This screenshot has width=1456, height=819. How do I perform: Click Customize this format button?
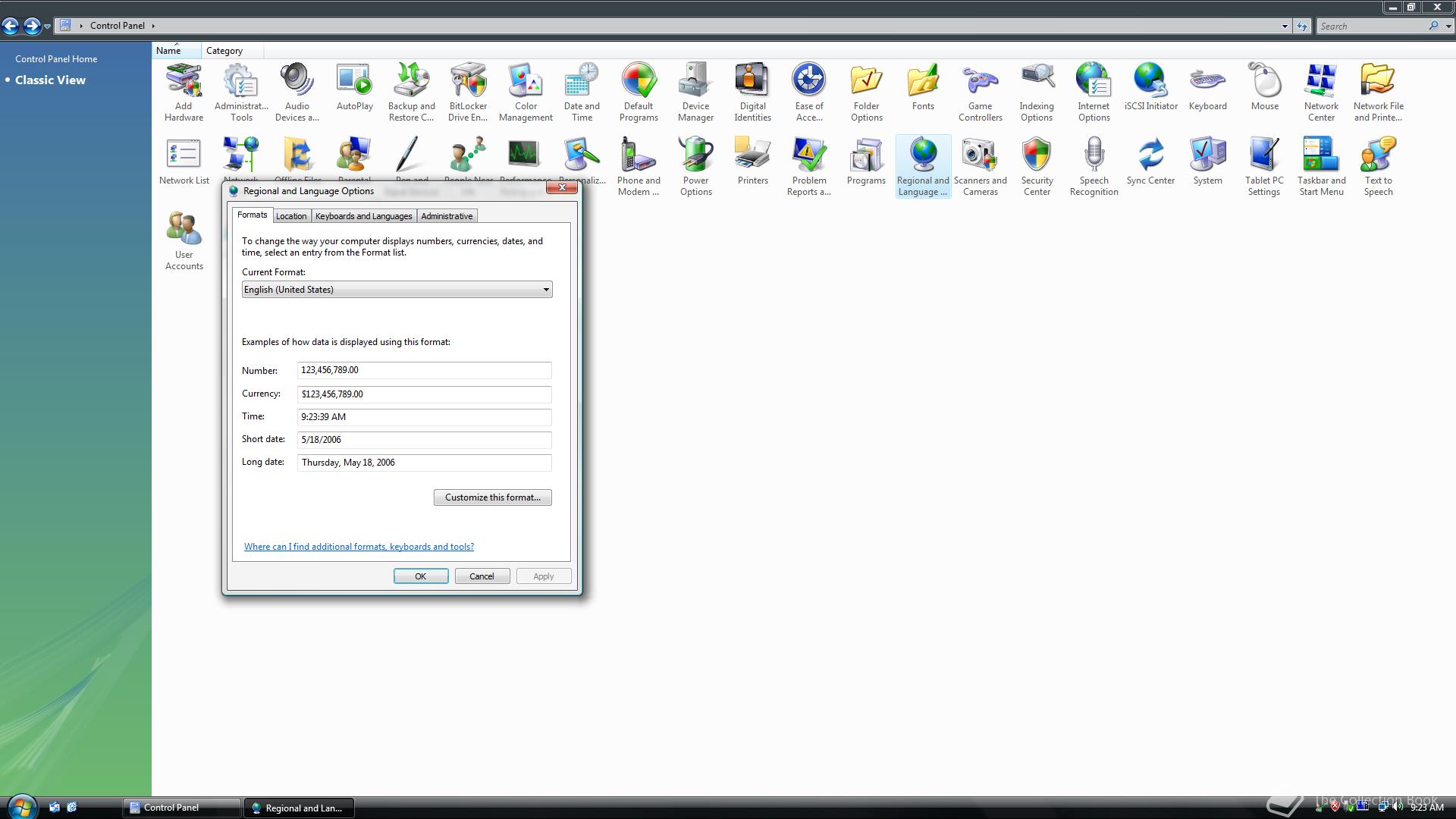pos(493,497)
